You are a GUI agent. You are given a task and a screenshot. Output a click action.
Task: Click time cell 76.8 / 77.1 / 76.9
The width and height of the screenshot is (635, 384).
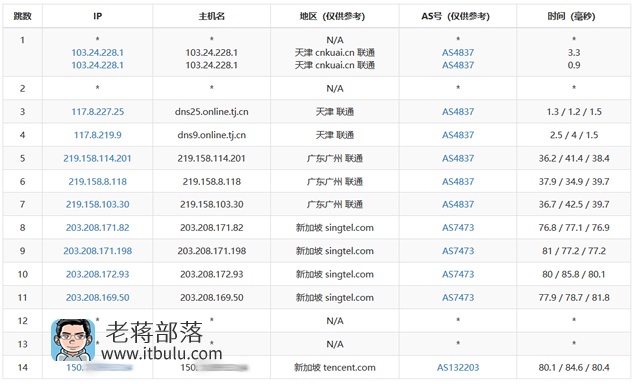(x=574, y=228)
